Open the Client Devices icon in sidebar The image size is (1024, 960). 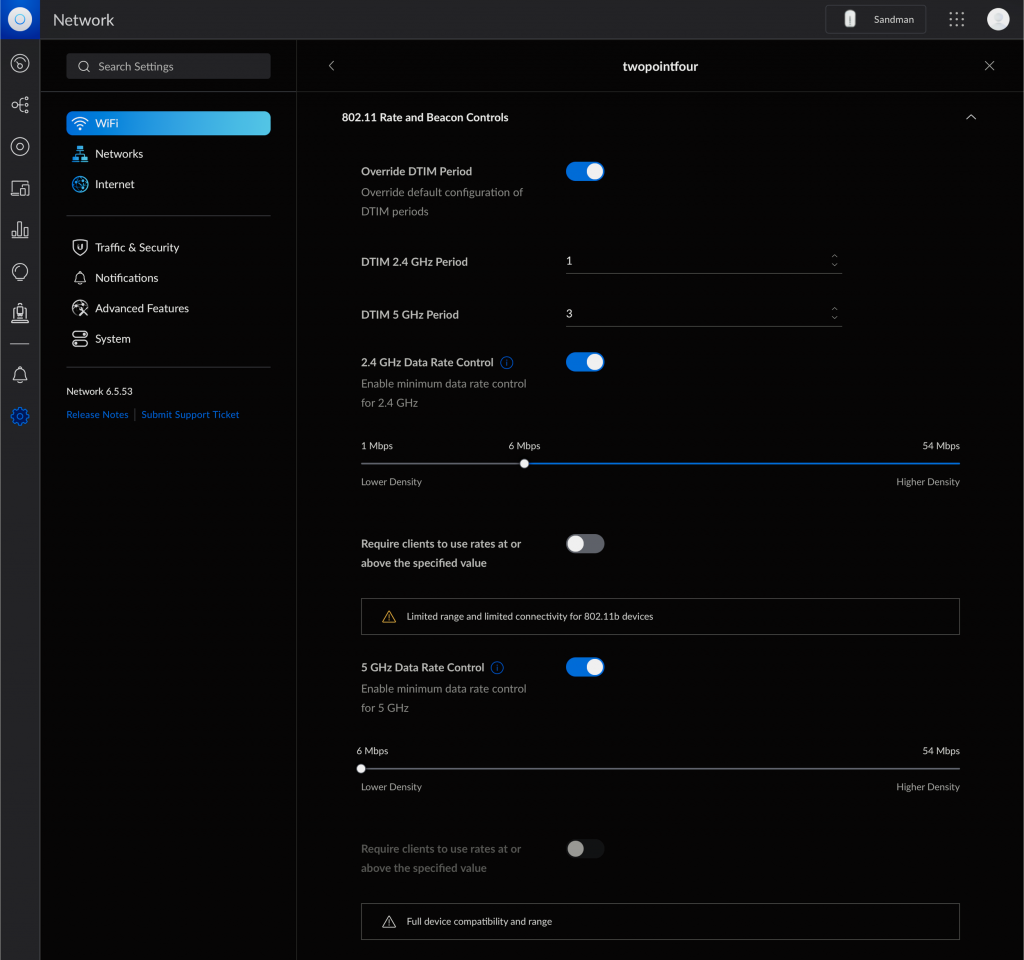coord(20,188)
